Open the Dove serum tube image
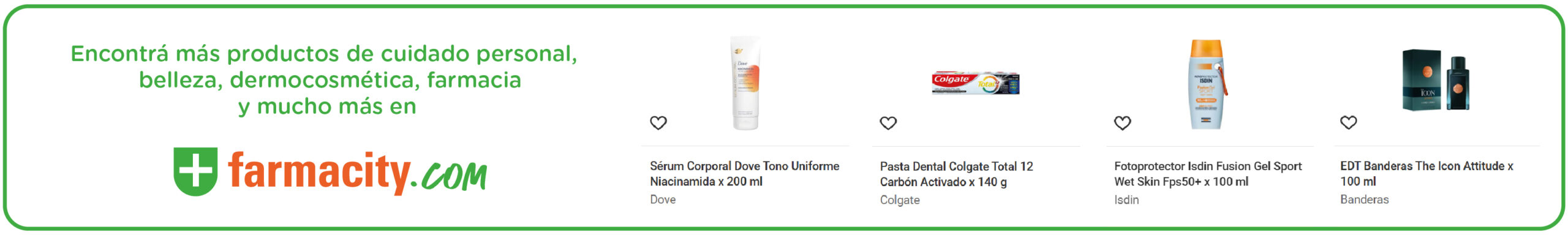Image resolution: width=1568 pixels, height=235 pixels. point(745,83)
